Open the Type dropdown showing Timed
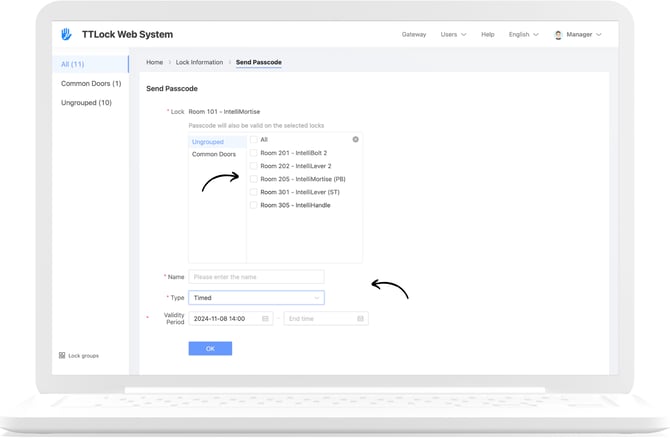This screenshot has width=670, height=438. (x=256, y=298)
